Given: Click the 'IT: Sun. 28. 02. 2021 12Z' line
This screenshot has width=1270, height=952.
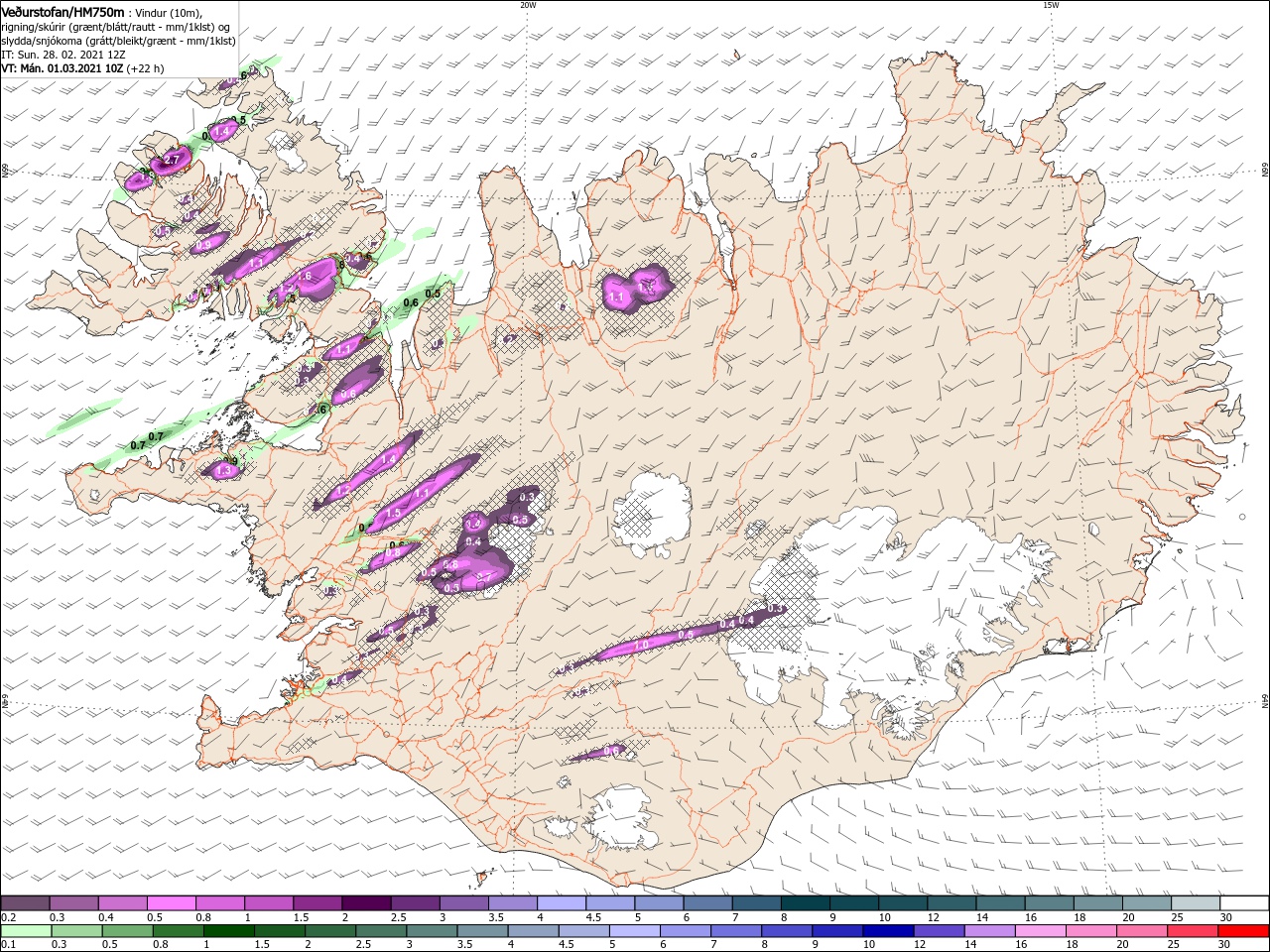Looking at the screenshot, I should 62,55.
